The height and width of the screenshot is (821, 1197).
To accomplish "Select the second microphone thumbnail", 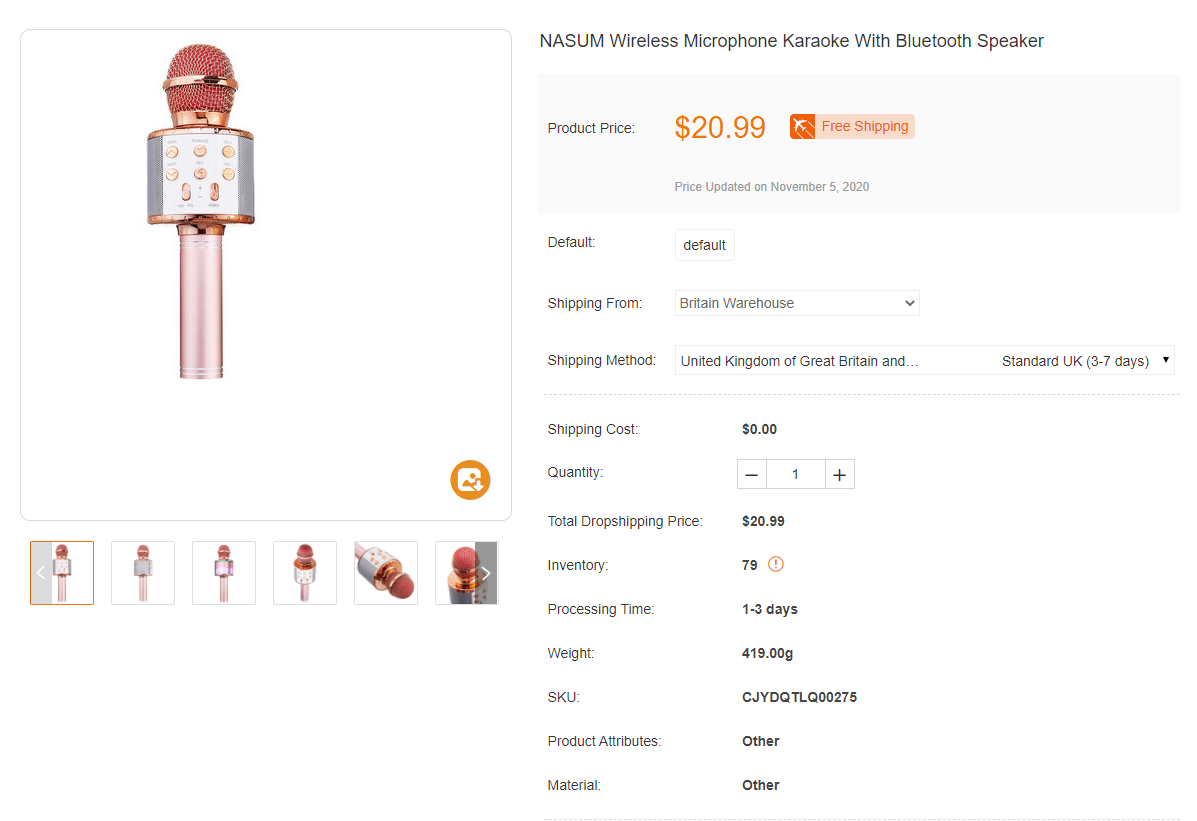I will coord(143,573).
